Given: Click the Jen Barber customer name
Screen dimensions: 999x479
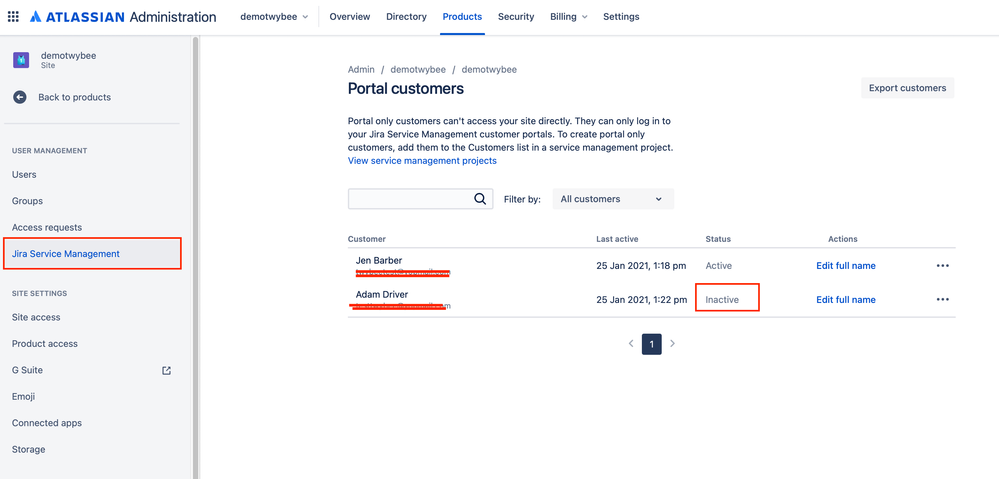Looking at the screenshot, I should [x=379, y=261].
